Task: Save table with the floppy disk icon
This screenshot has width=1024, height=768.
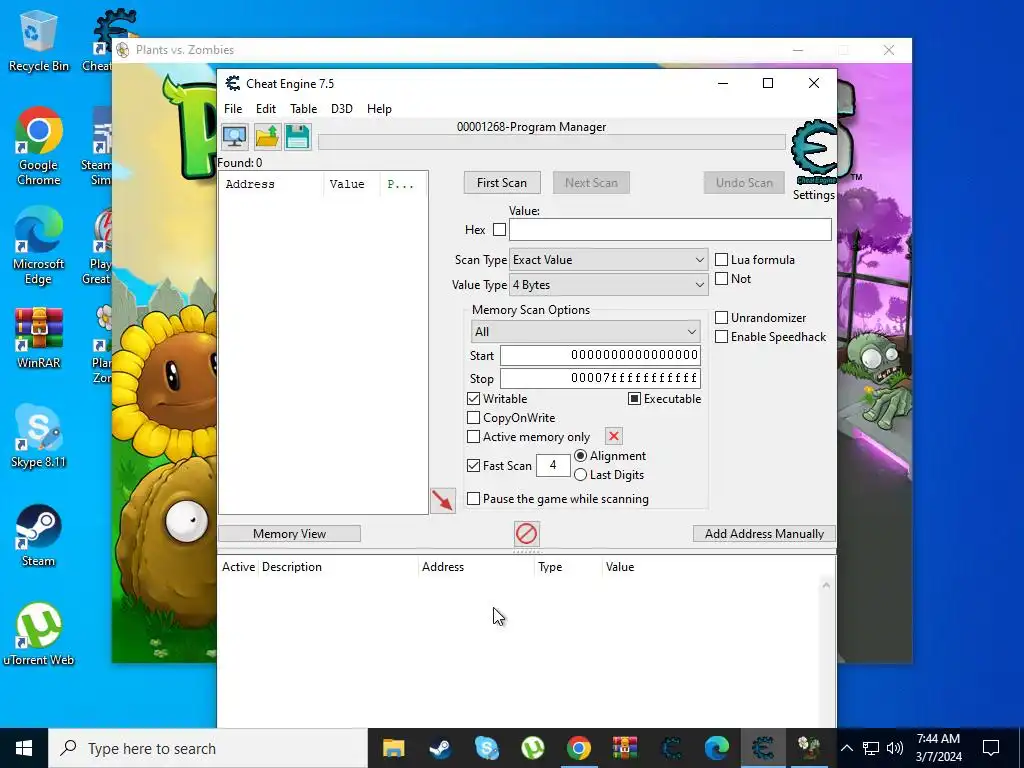Action: pyautogui.click(x=298, y=136)
